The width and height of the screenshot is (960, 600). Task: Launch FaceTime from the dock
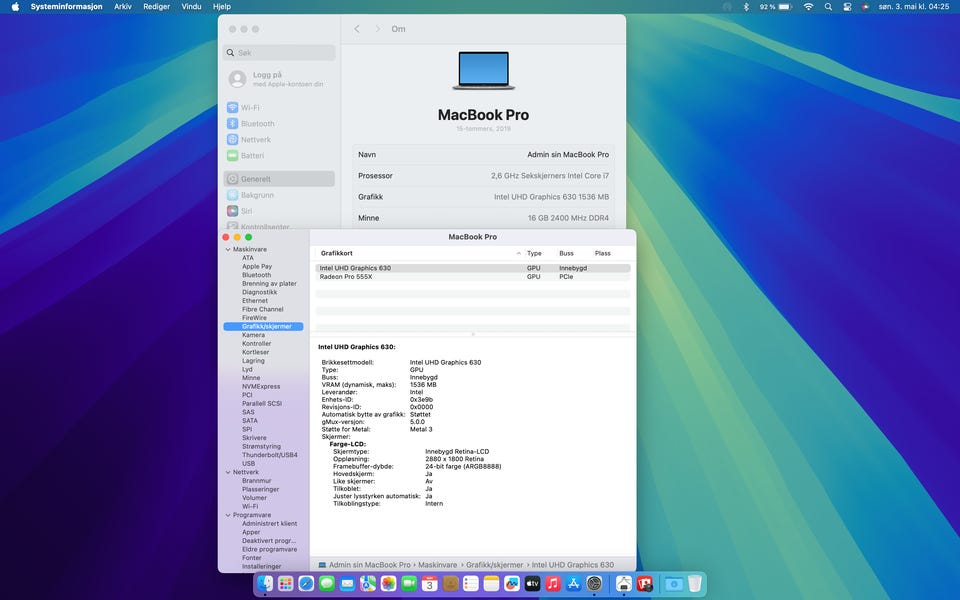[409, 583]
